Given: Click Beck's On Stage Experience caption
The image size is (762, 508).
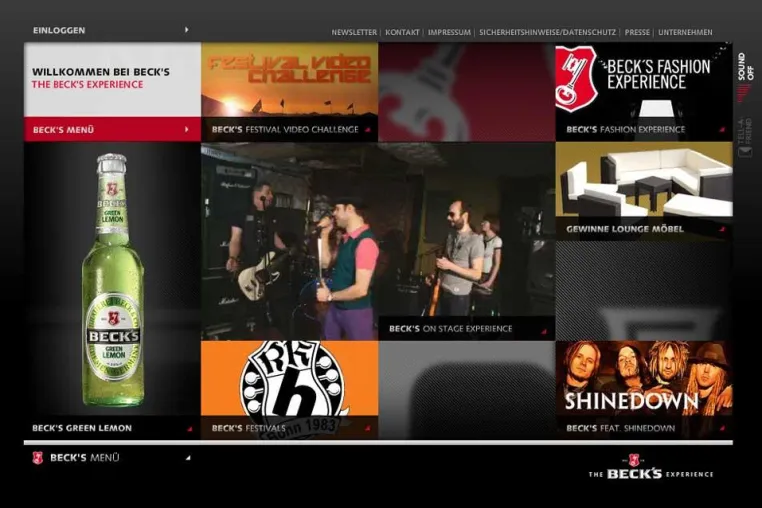Looking at the screenshot, I should point(450,329).
